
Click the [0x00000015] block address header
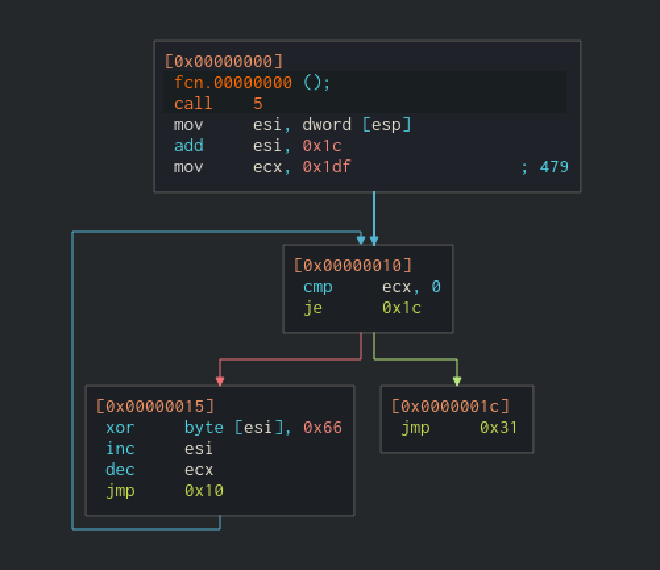pyautogui.click(x=154, y=406)
